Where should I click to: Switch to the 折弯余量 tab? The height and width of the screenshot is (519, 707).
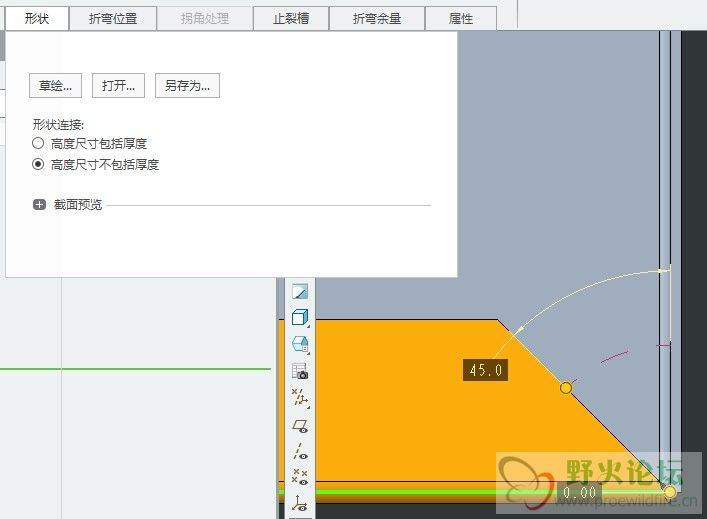click(x=377, y=18)
